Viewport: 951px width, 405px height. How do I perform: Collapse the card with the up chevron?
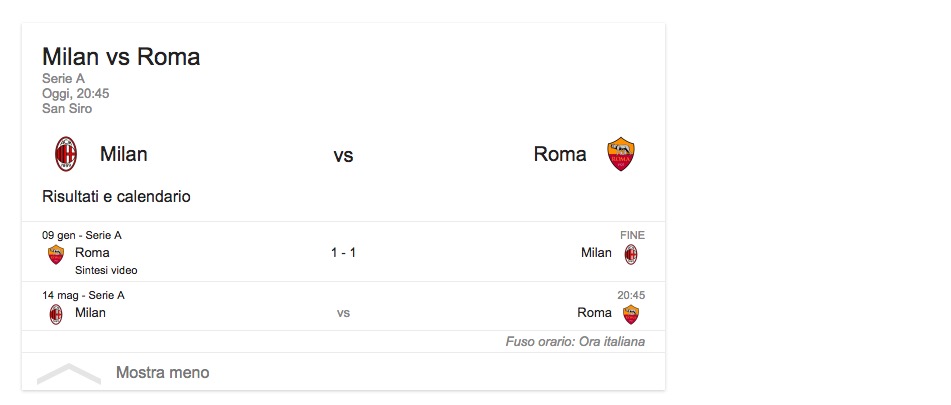(69, 373)
